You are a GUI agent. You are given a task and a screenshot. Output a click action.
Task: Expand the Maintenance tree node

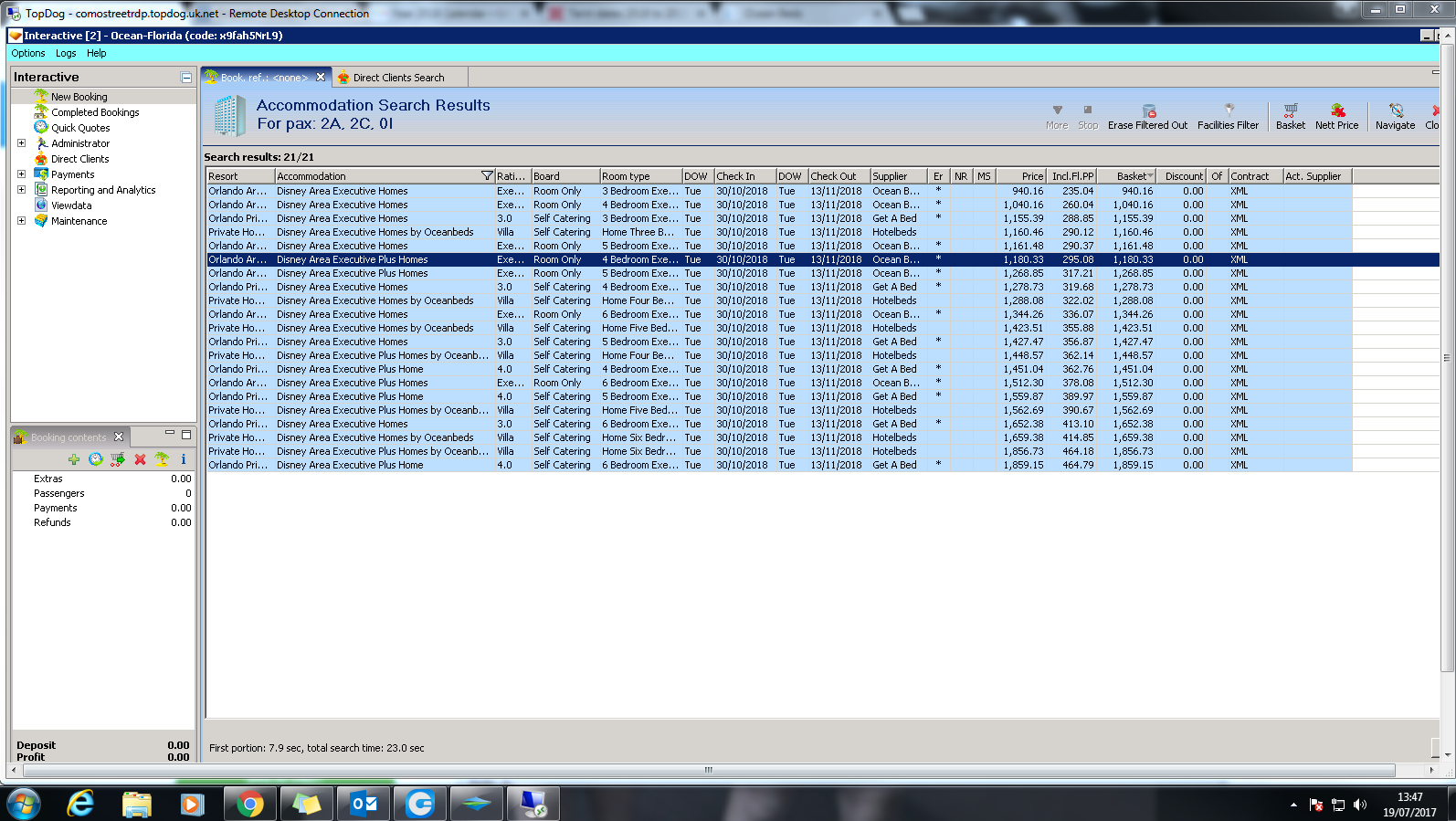(22, 221)
